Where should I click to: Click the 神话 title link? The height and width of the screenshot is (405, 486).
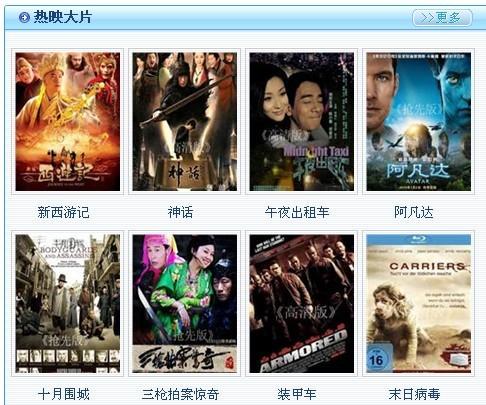pos(180,212)
